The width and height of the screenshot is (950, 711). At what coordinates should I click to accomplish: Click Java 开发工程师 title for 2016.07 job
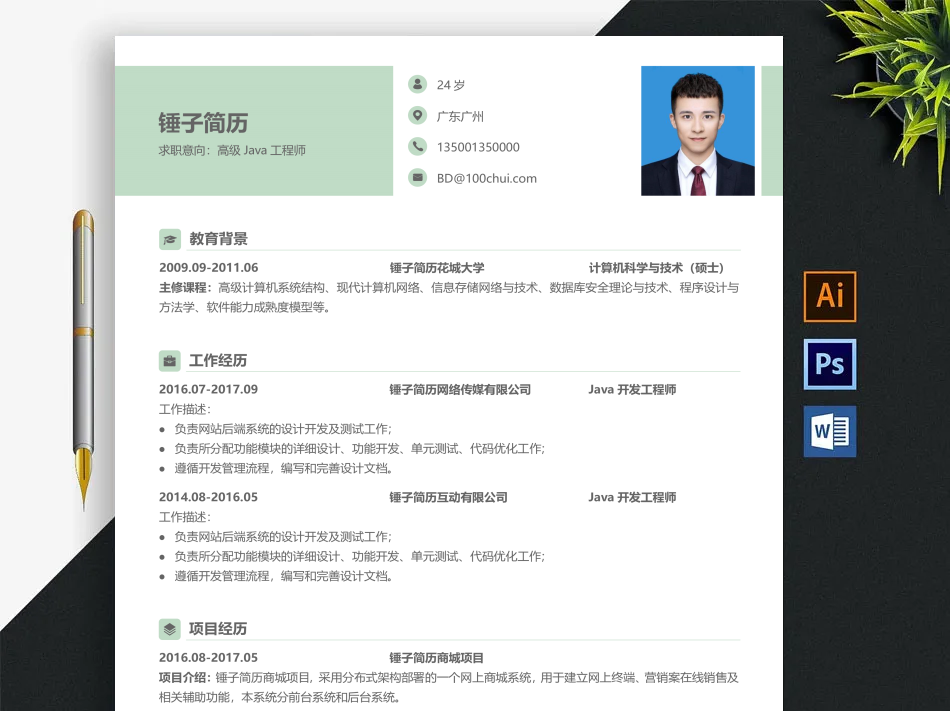(x=632, y=389)
